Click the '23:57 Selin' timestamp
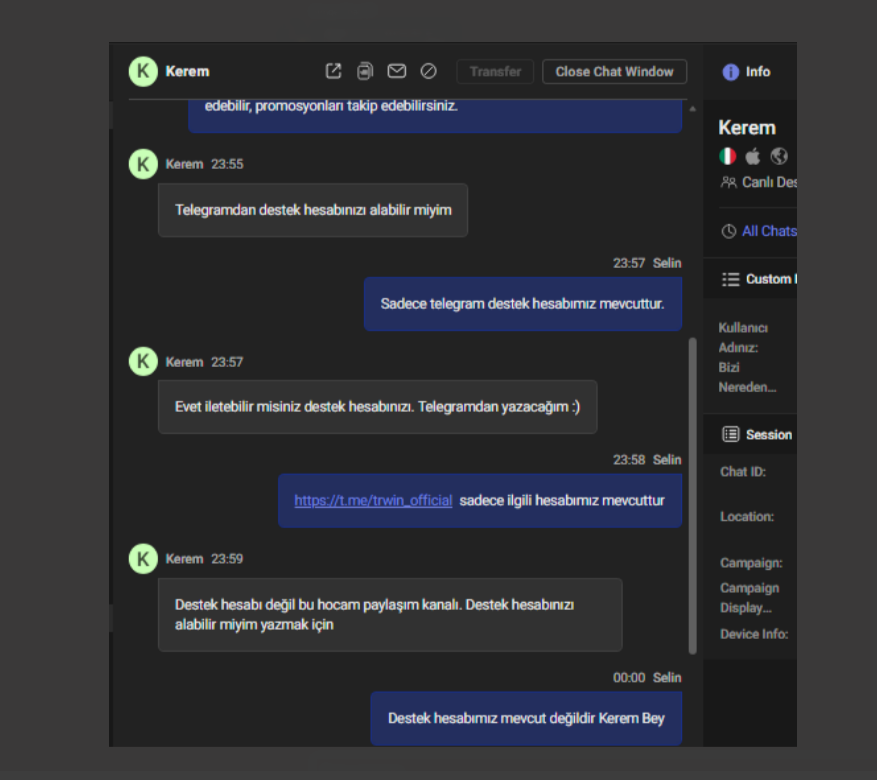The image size is (877, 780). point(647,263)
